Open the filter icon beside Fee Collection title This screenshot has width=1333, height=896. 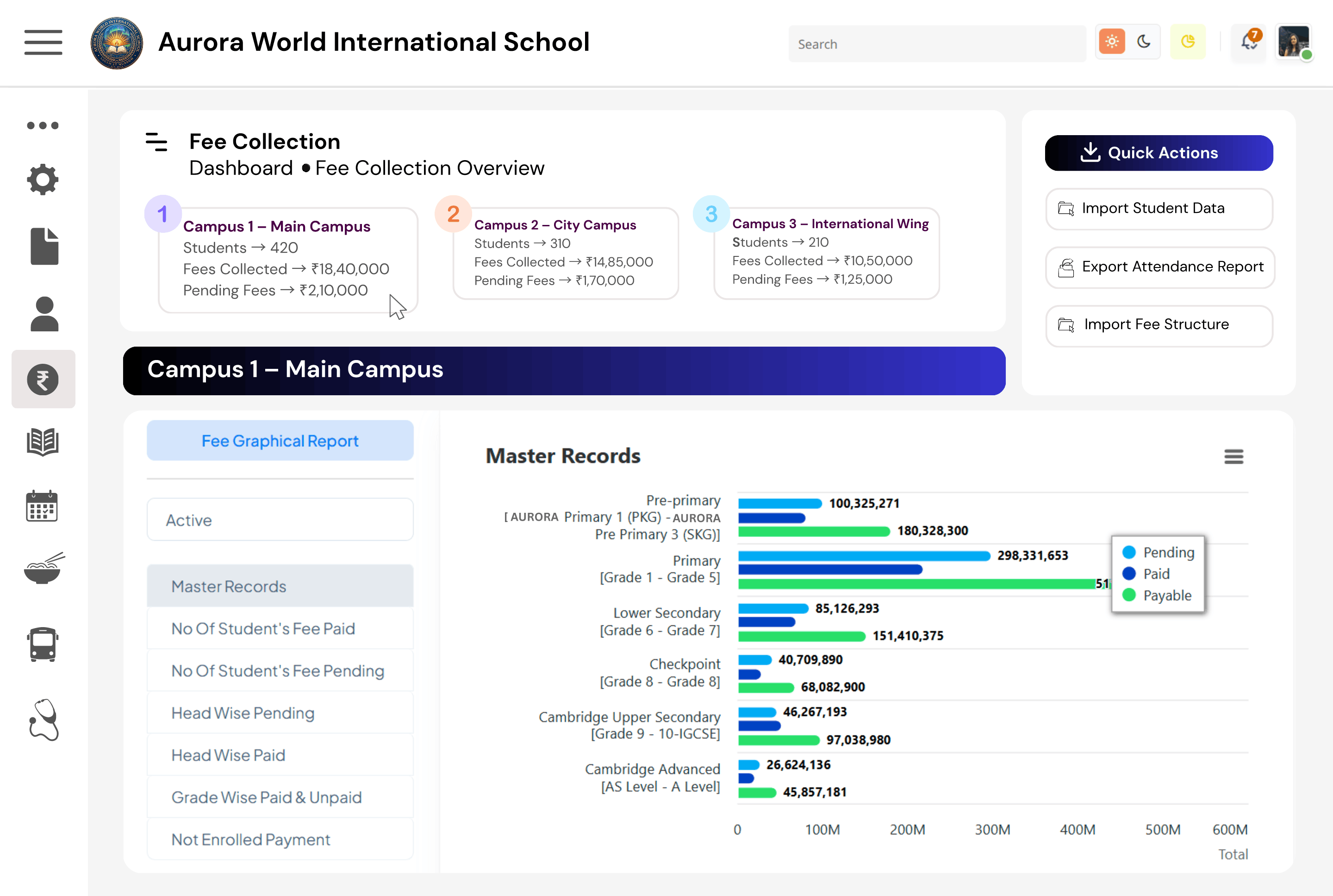[156, 144]
